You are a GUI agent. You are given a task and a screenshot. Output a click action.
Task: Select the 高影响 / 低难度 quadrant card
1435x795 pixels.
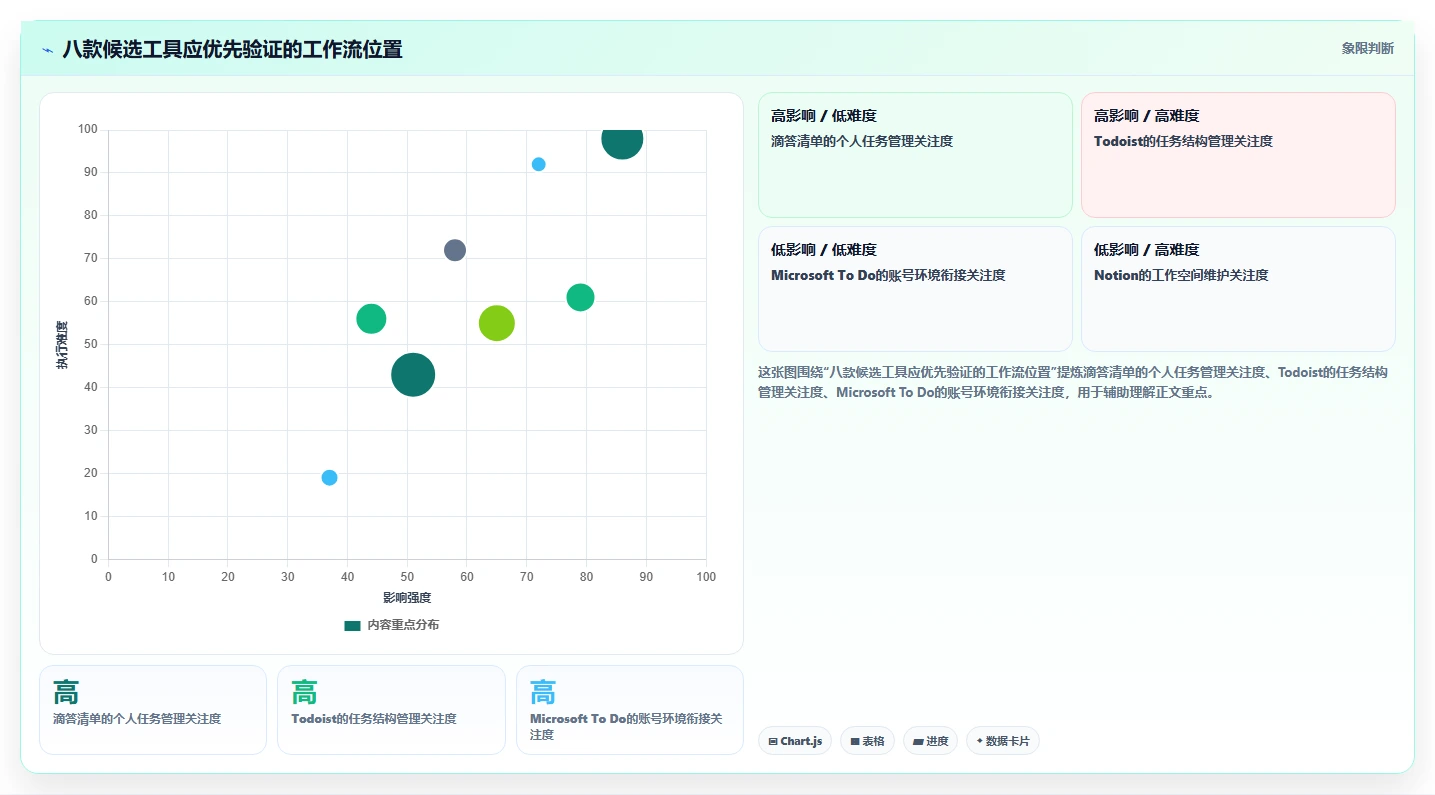(915, 155)
